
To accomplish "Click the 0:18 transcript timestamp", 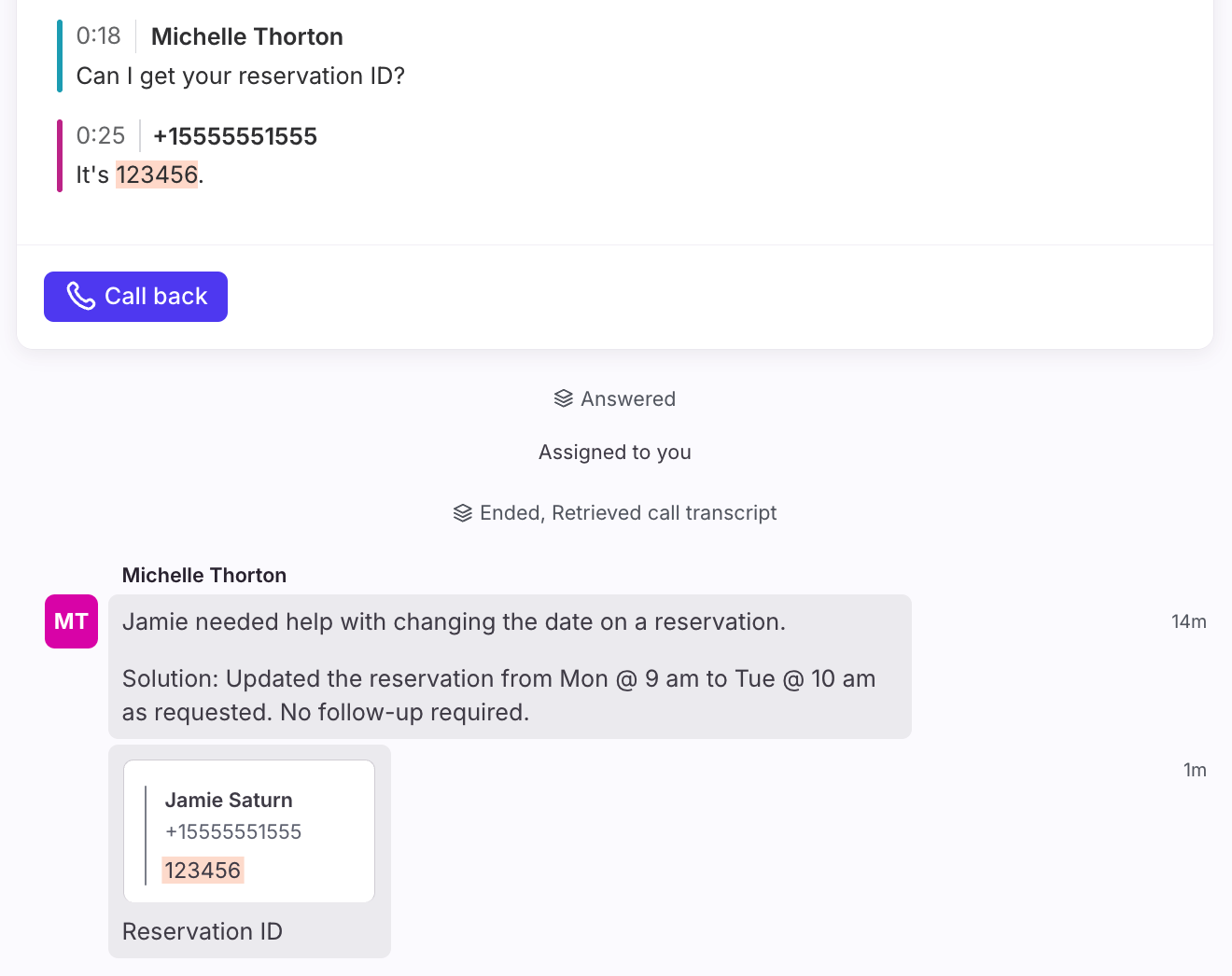I will pyautogui.click(x=99, y=35).
